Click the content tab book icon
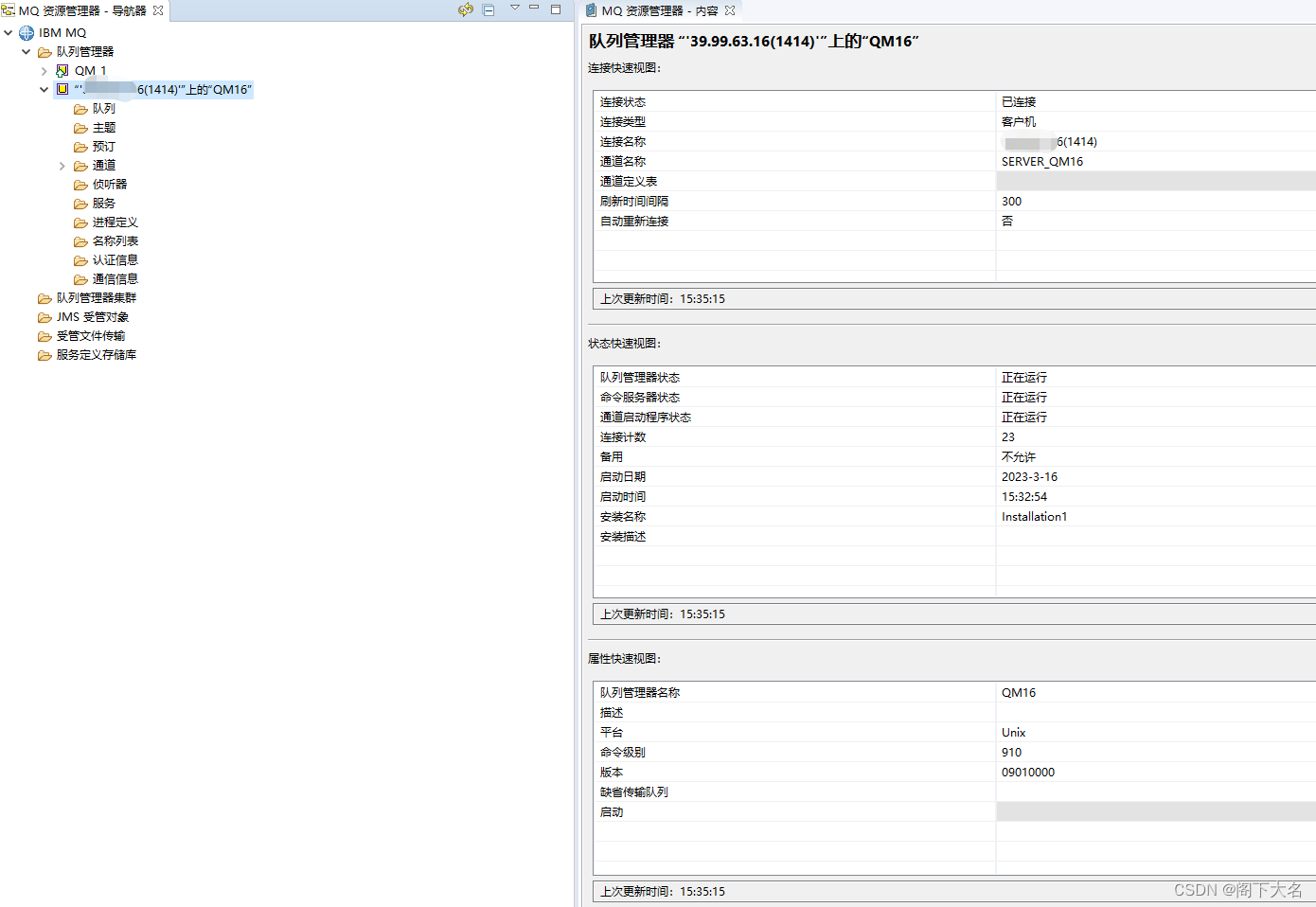 pyautogui.click(x=591, y=10)
